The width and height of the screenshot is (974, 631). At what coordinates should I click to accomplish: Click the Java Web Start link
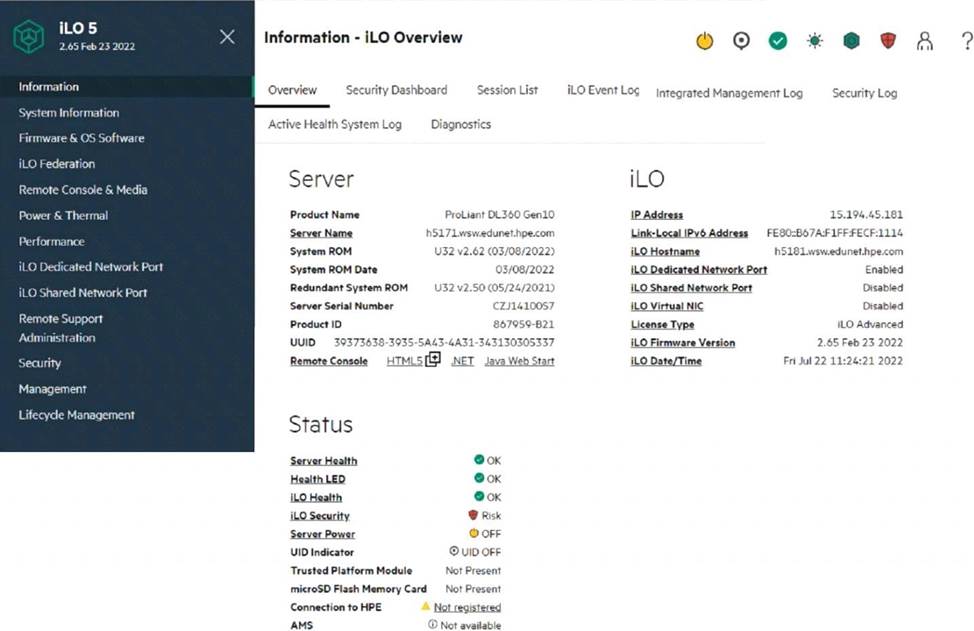coord(519,361)
